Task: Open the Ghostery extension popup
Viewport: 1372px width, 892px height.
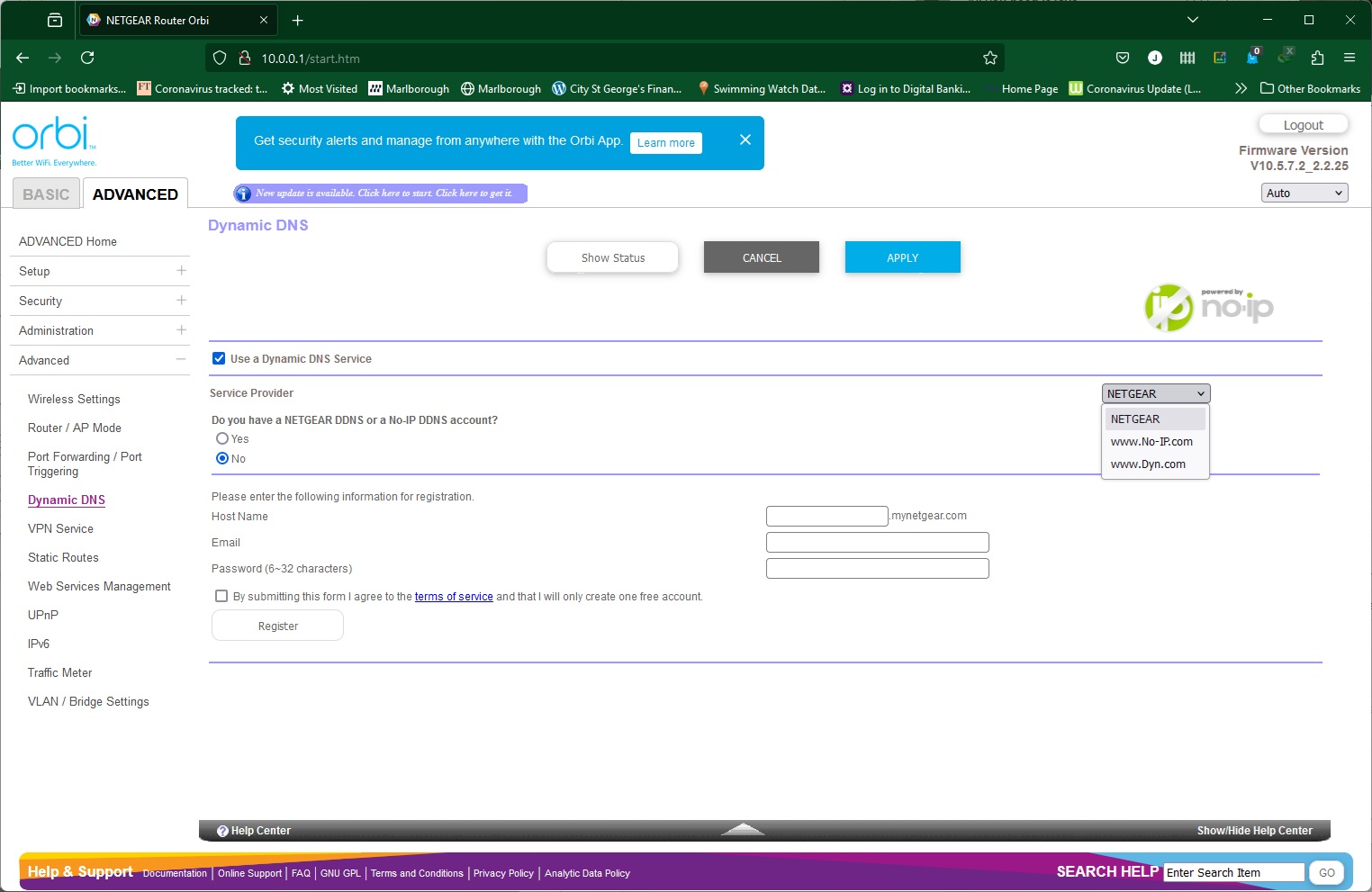Action: (x=1252, y=57)
